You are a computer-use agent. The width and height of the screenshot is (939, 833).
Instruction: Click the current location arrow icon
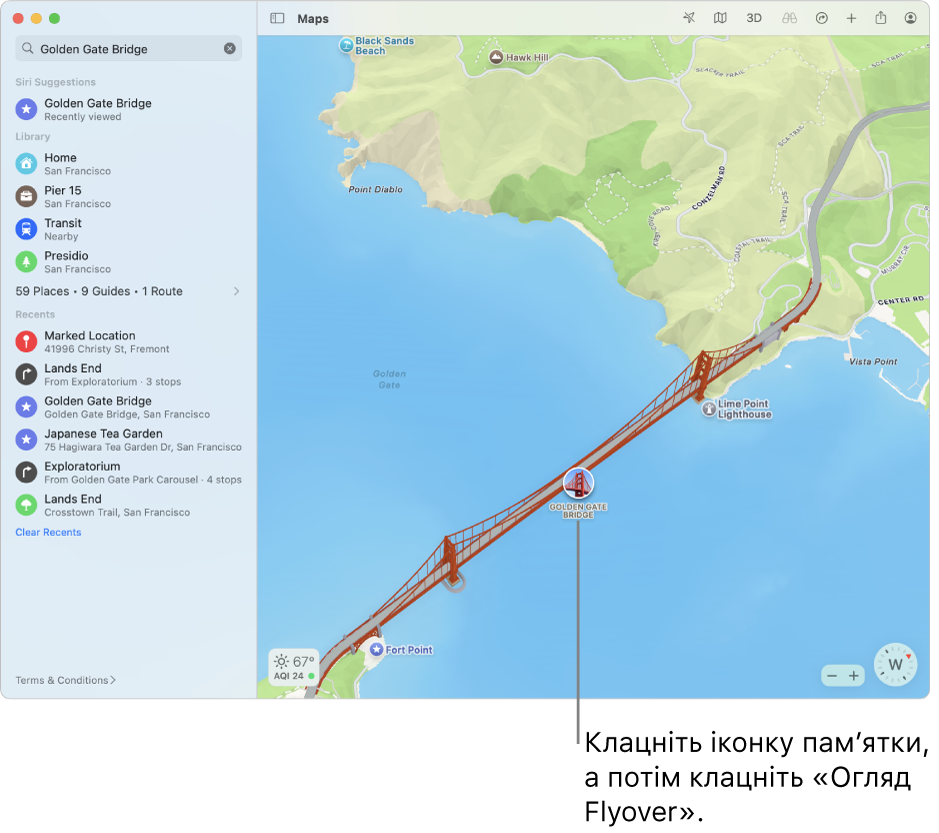689,19
